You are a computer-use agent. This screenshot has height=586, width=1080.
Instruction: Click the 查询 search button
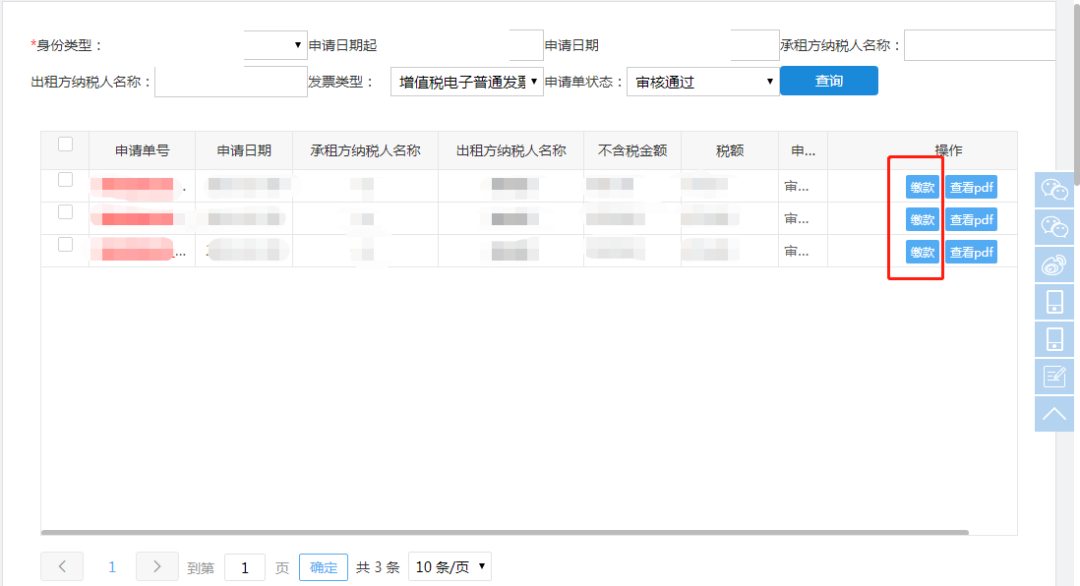tap(829, 81)
